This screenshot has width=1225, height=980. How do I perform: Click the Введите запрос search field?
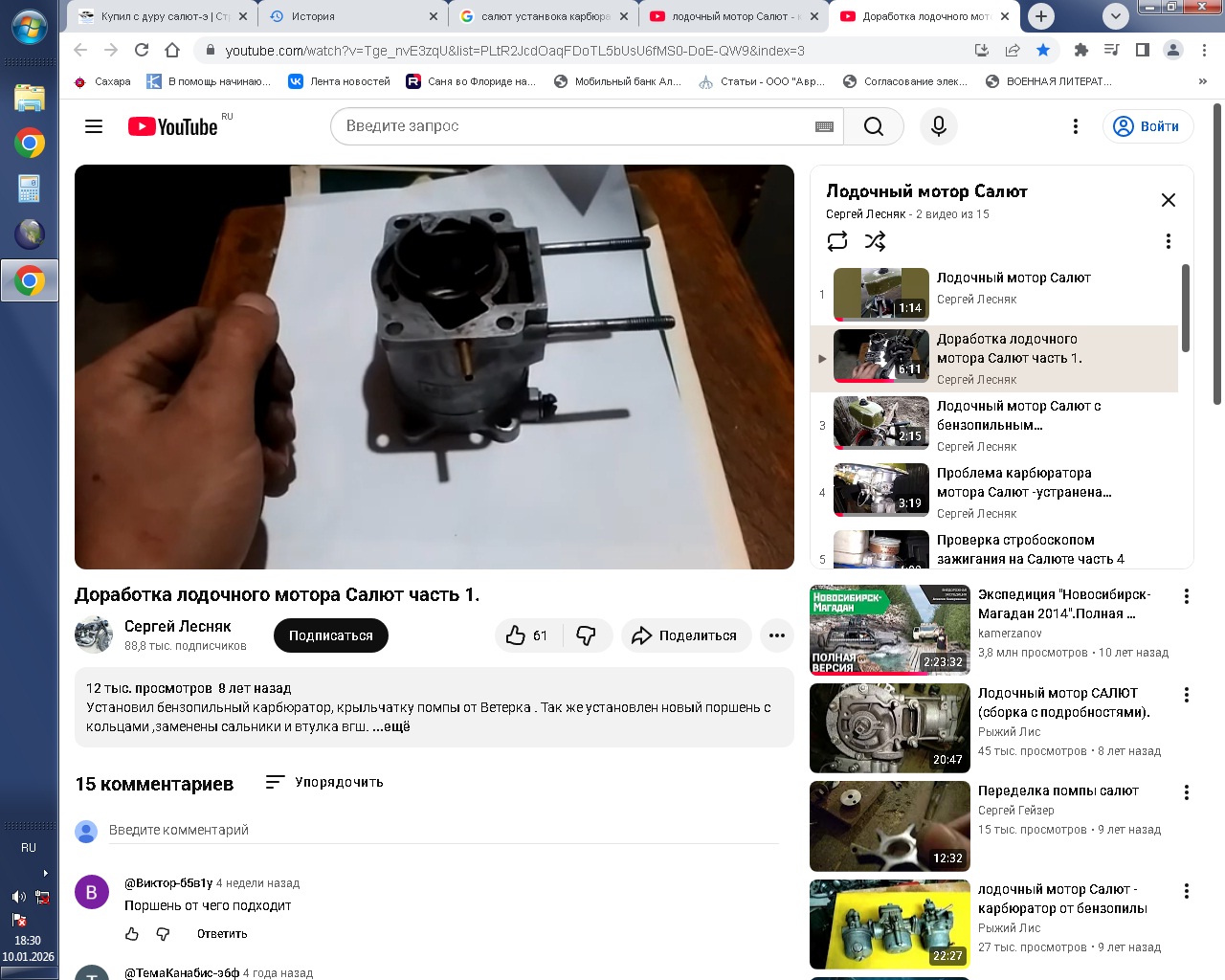pos(574,126)
